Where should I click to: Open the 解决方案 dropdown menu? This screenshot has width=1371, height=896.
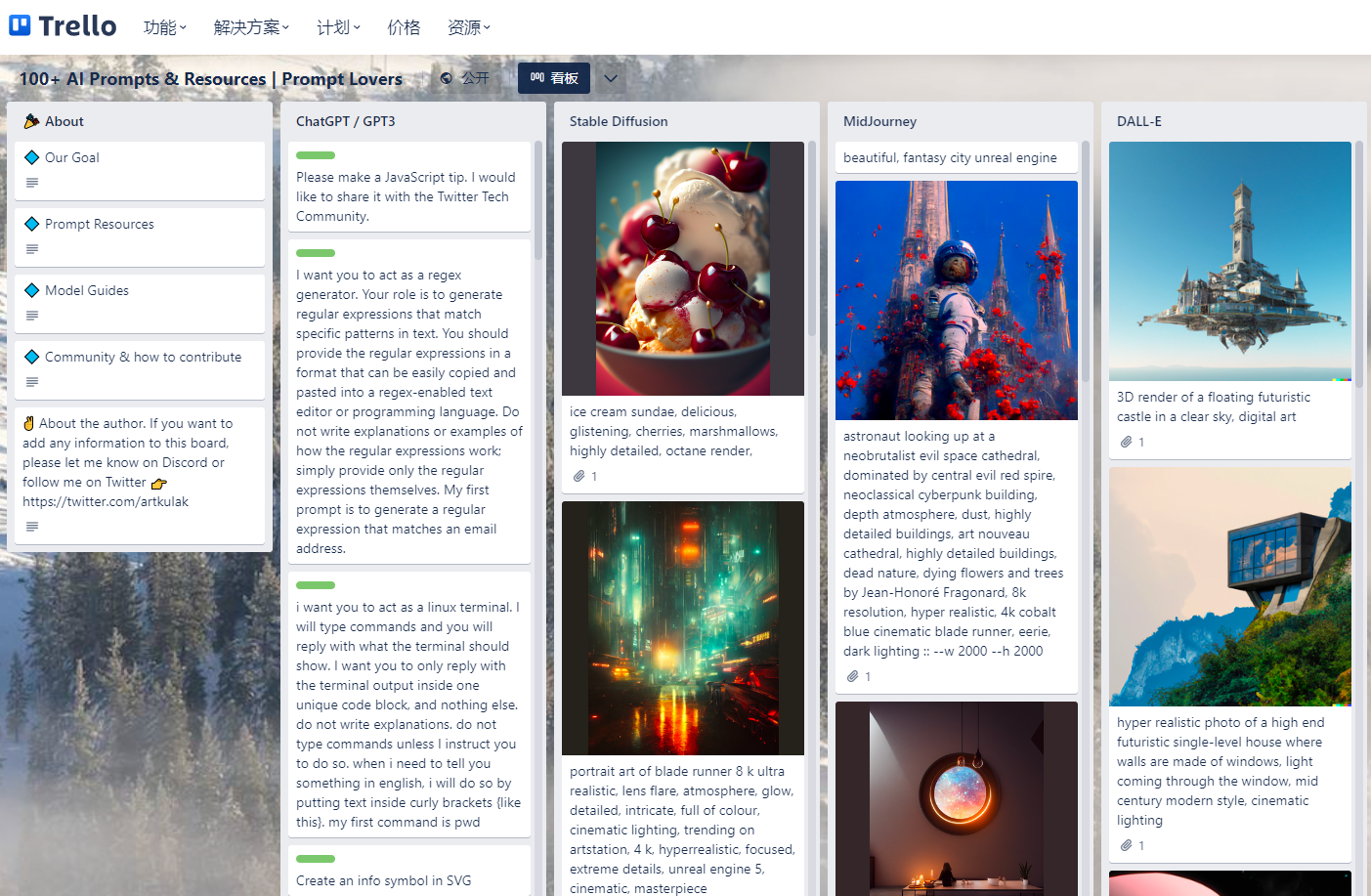click(251, 27)
